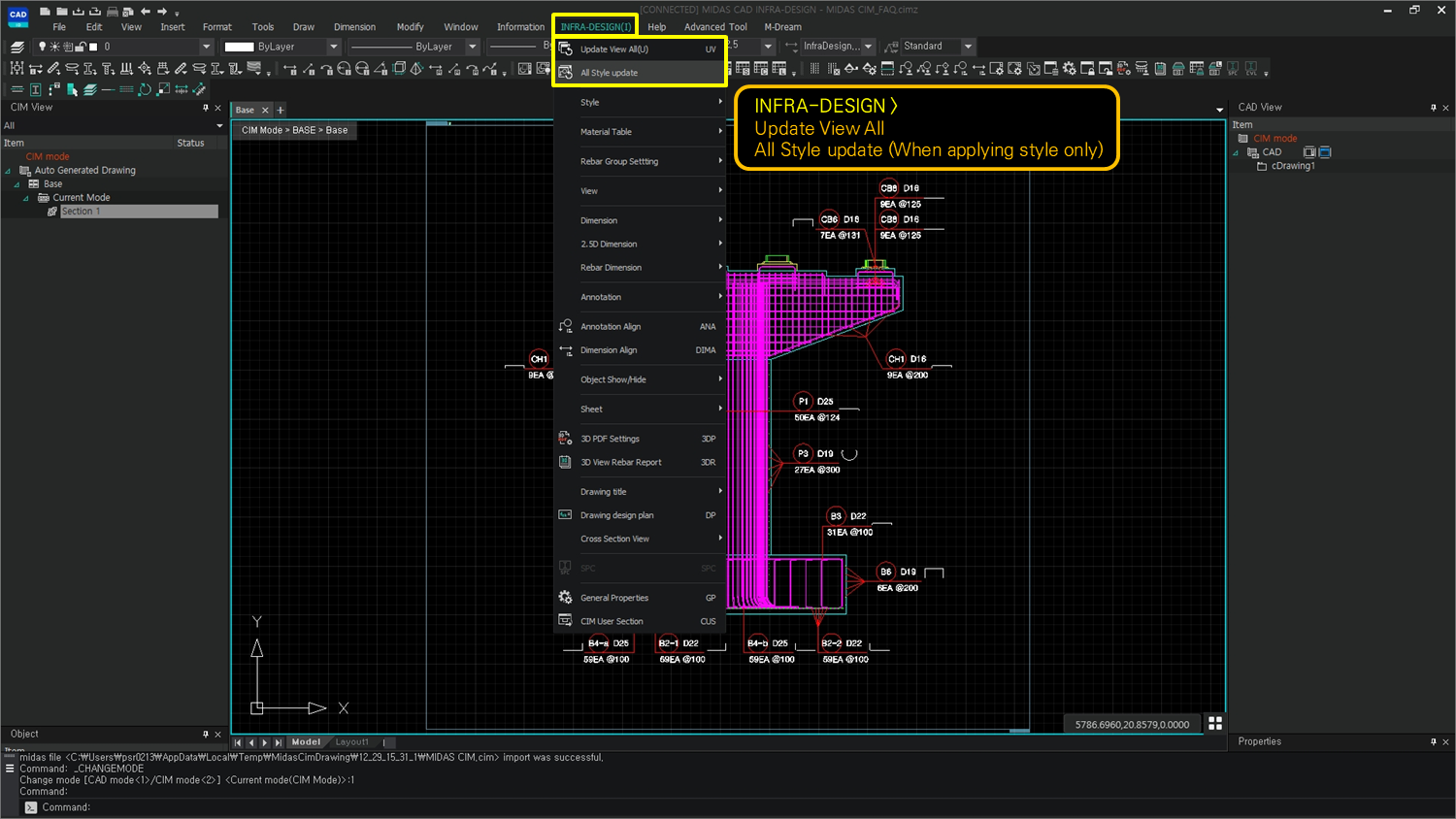Select the 3D PDF Settings menu icon
The image size is (1456, 819).
point(565,438)
